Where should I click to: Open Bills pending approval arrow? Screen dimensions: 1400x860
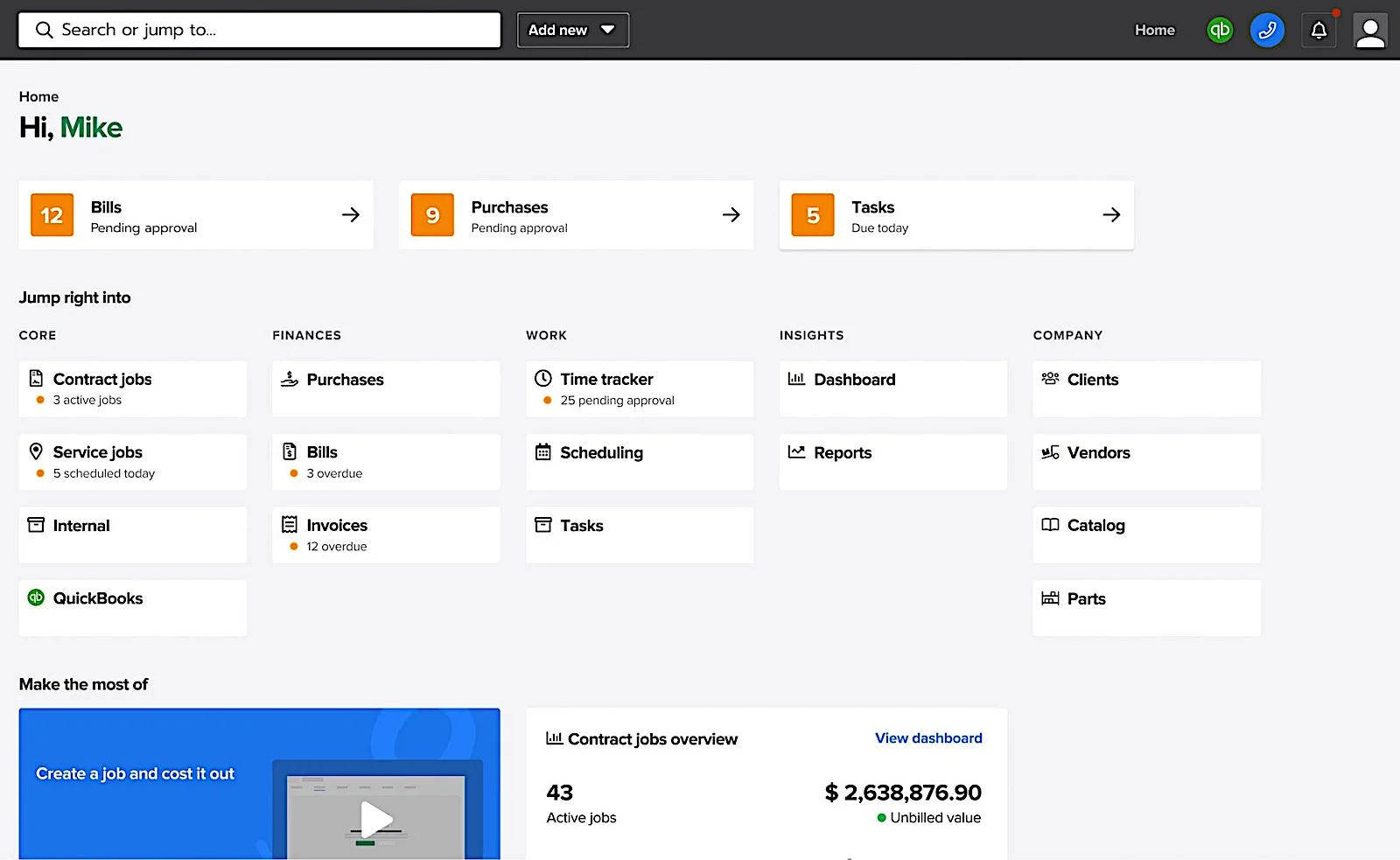(351, 215)
